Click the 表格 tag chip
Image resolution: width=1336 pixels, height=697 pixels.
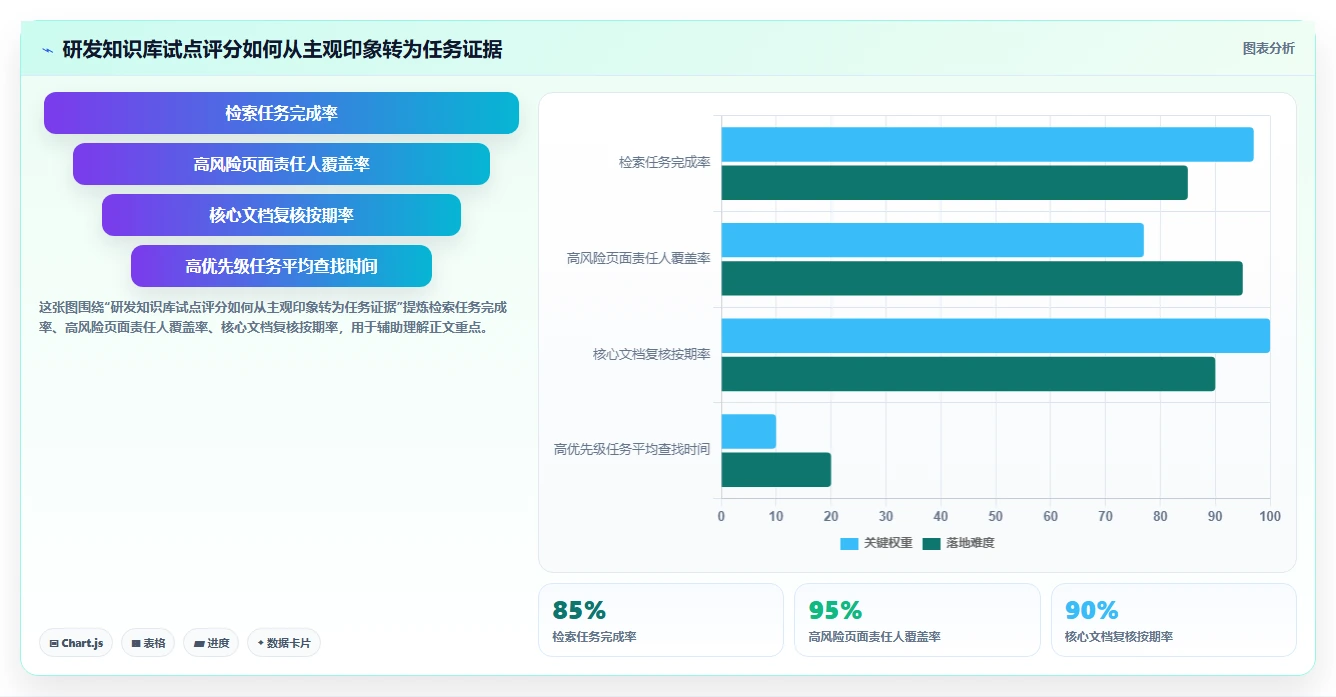coord(148,643)
